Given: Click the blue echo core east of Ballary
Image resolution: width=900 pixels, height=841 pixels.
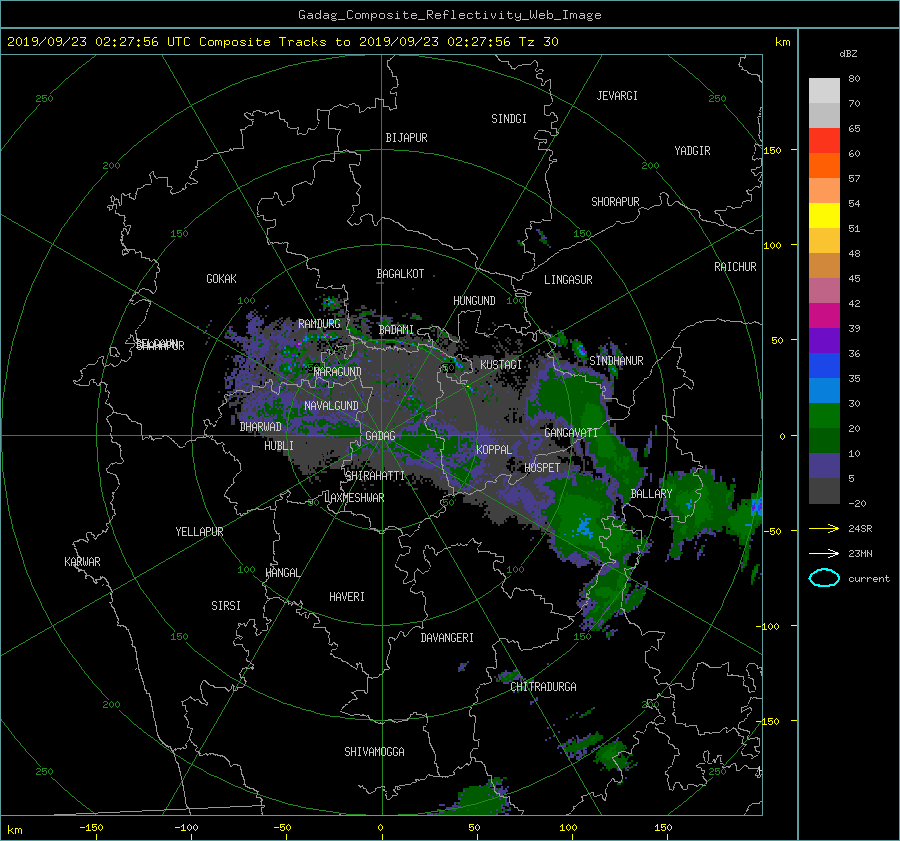Looking at the screenshot, I should click(x=756, y=507).
